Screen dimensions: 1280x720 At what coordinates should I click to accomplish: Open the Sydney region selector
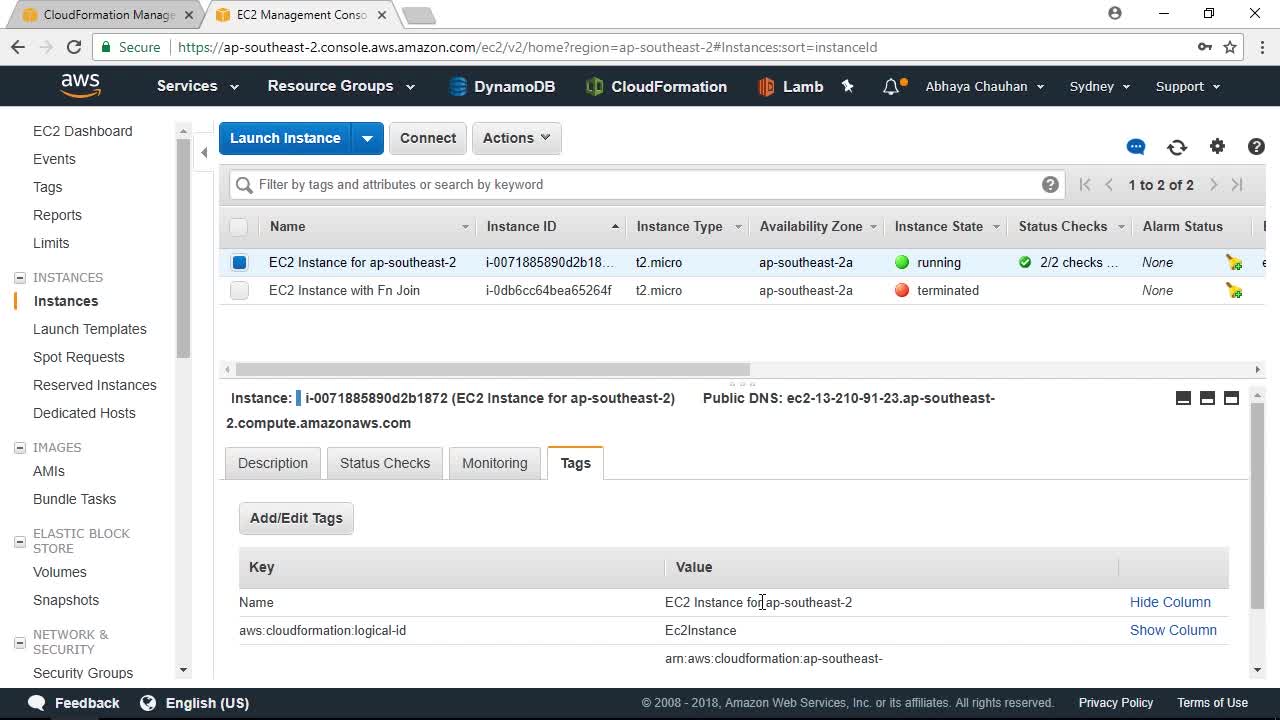point(1100,86)
